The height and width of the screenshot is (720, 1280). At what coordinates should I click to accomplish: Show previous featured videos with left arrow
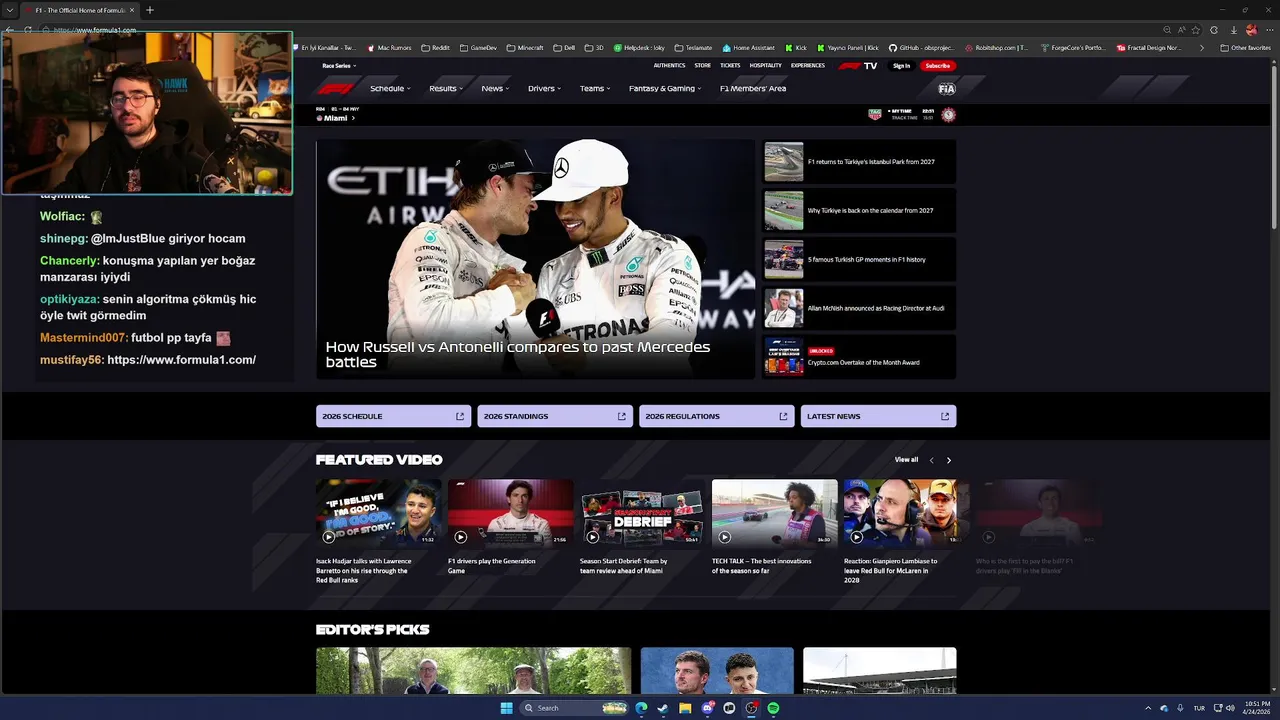[931, 460]
